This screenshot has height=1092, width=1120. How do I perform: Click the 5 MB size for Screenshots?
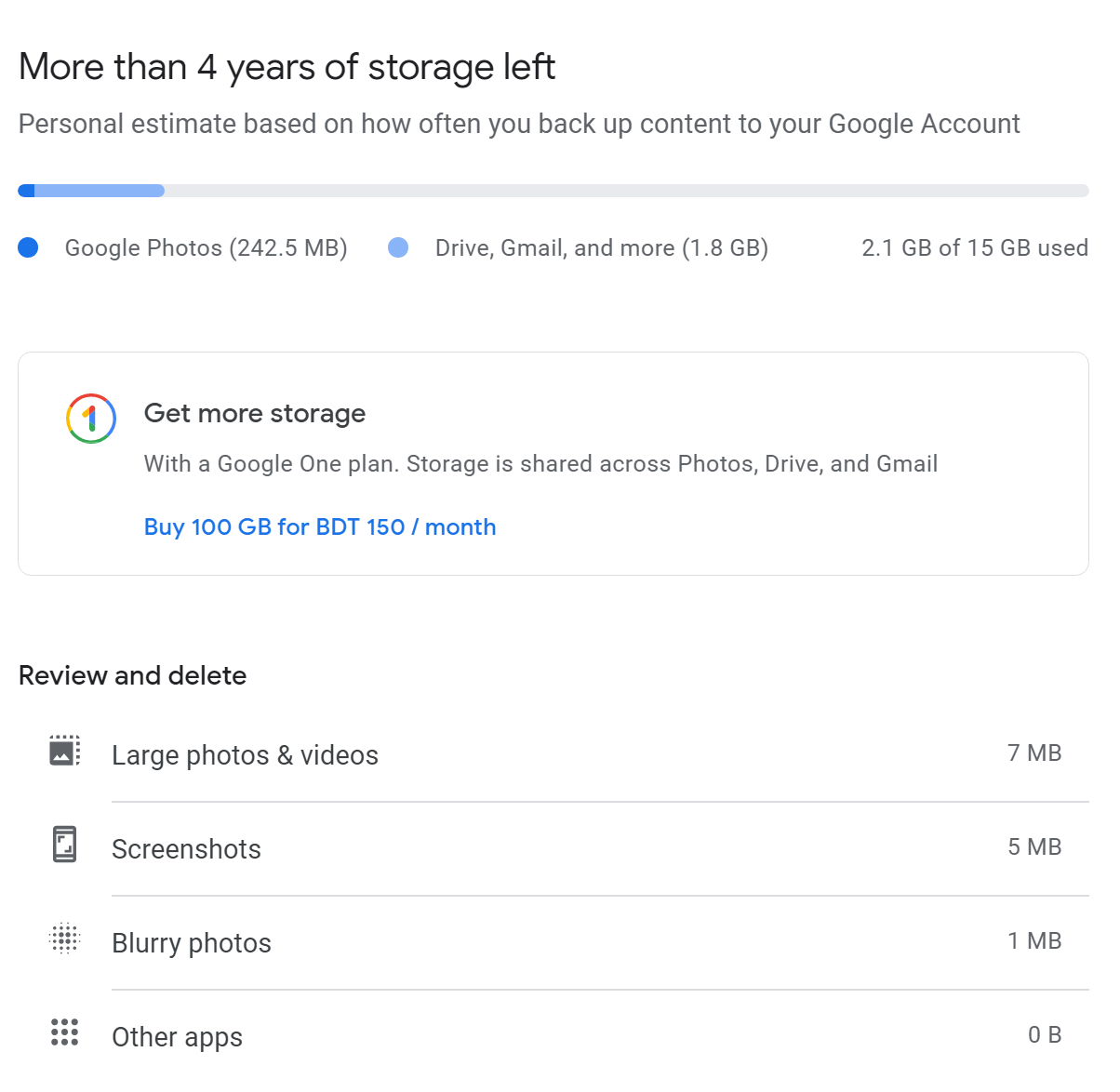point(1033,847)
